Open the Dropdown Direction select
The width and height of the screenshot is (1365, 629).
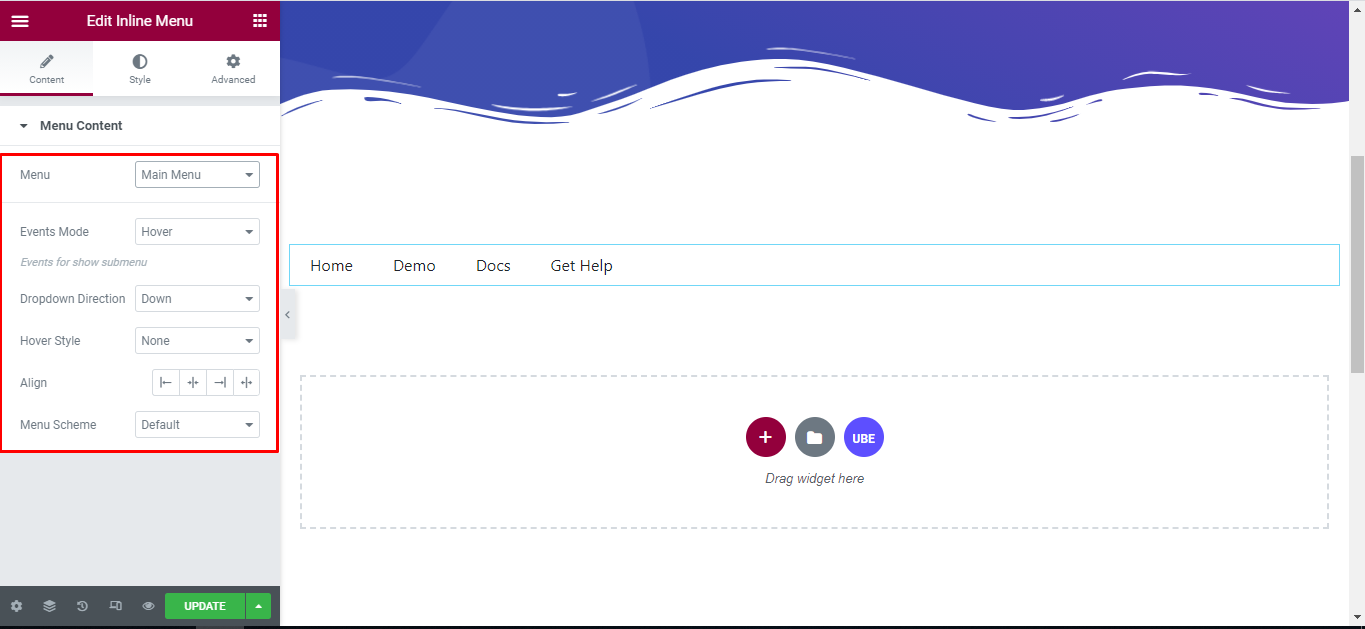pyautogui.click(x=197, y=299)
